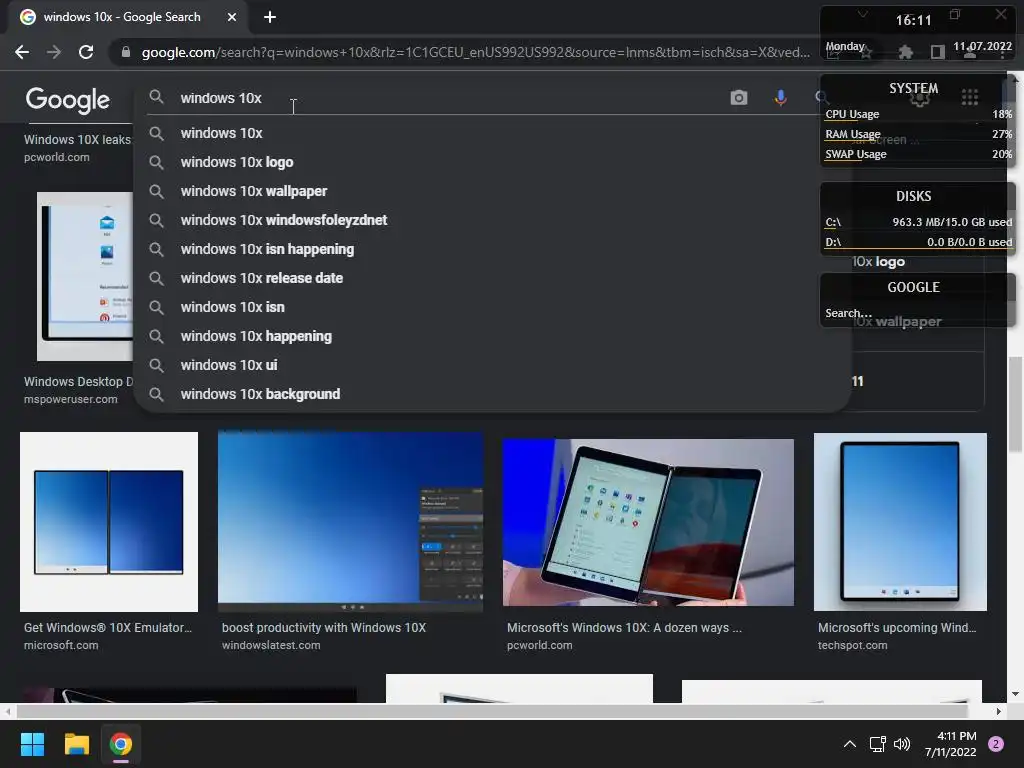Open 'Get Windows 10X Emulator' image thumbnail
The width and height of the screenshot is (1024, 768).
coord(109,522)
